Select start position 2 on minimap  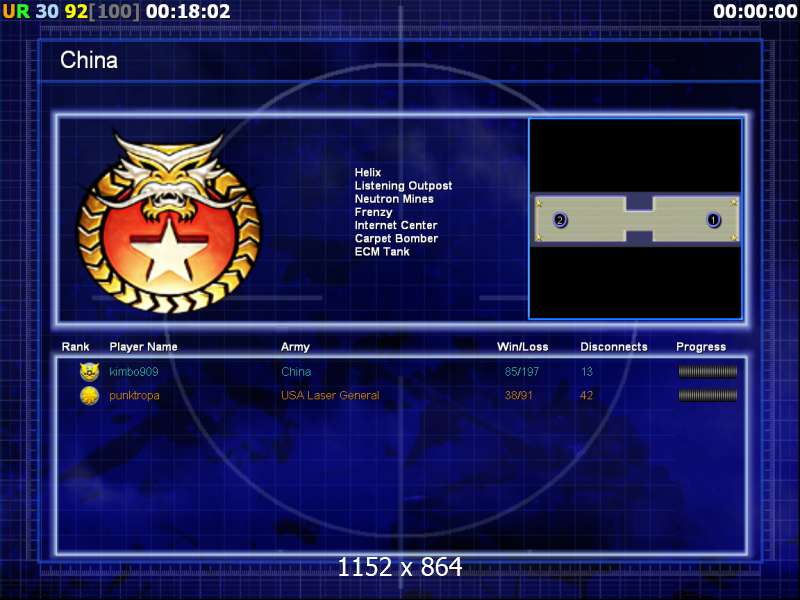point(560,220)
